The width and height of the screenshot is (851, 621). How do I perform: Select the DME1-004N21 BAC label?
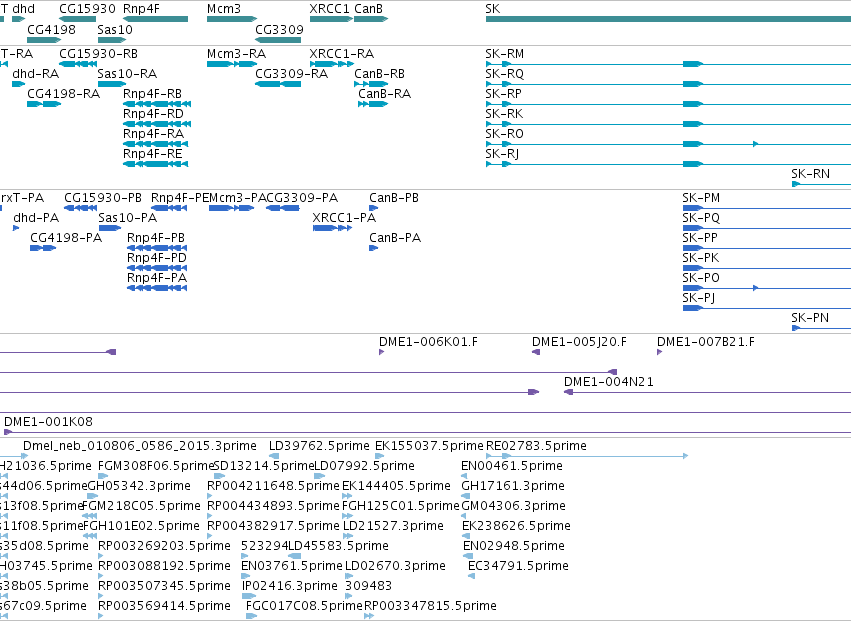pos(609,382)
